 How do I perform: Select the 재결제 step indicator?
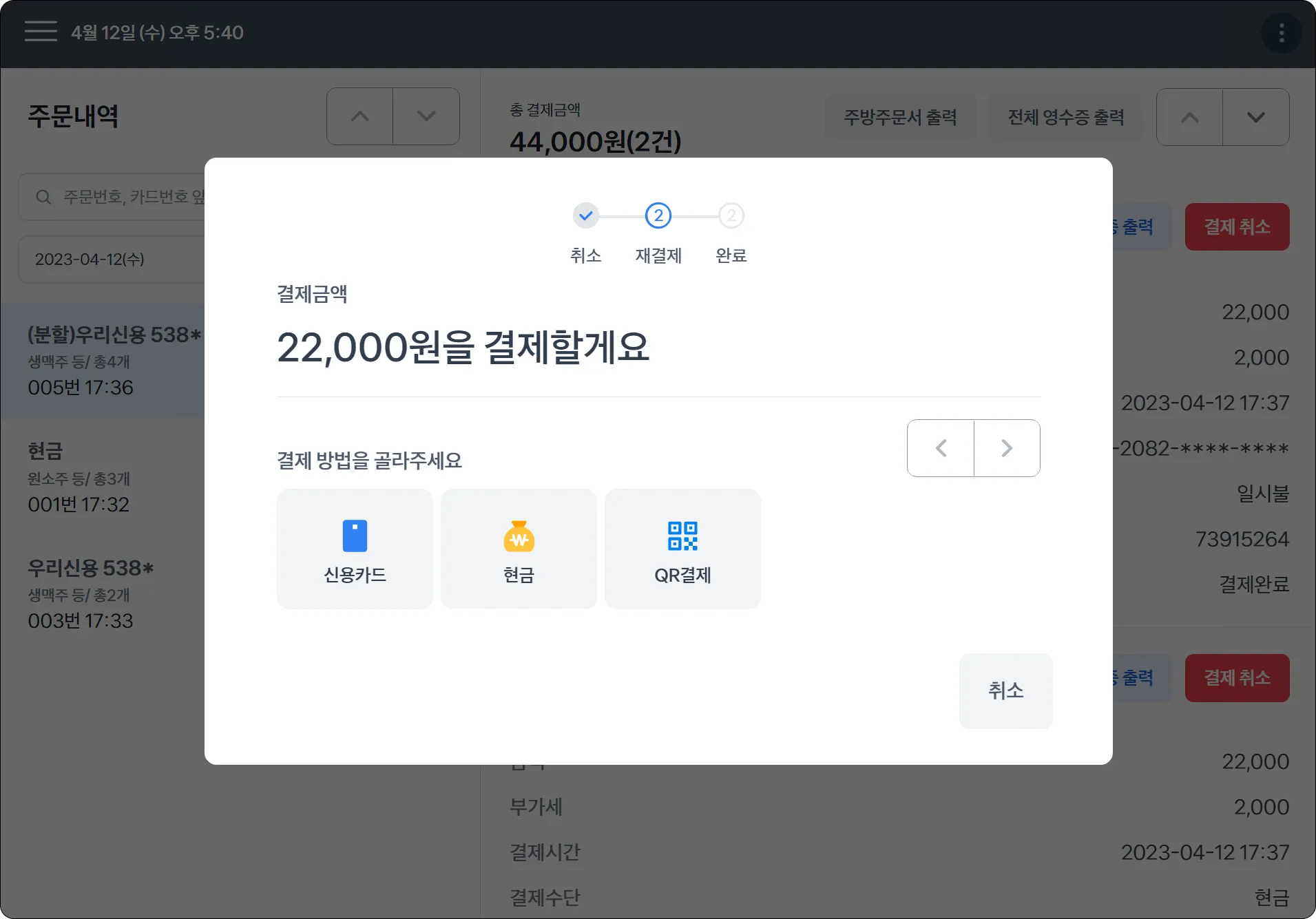pos(658,216)
